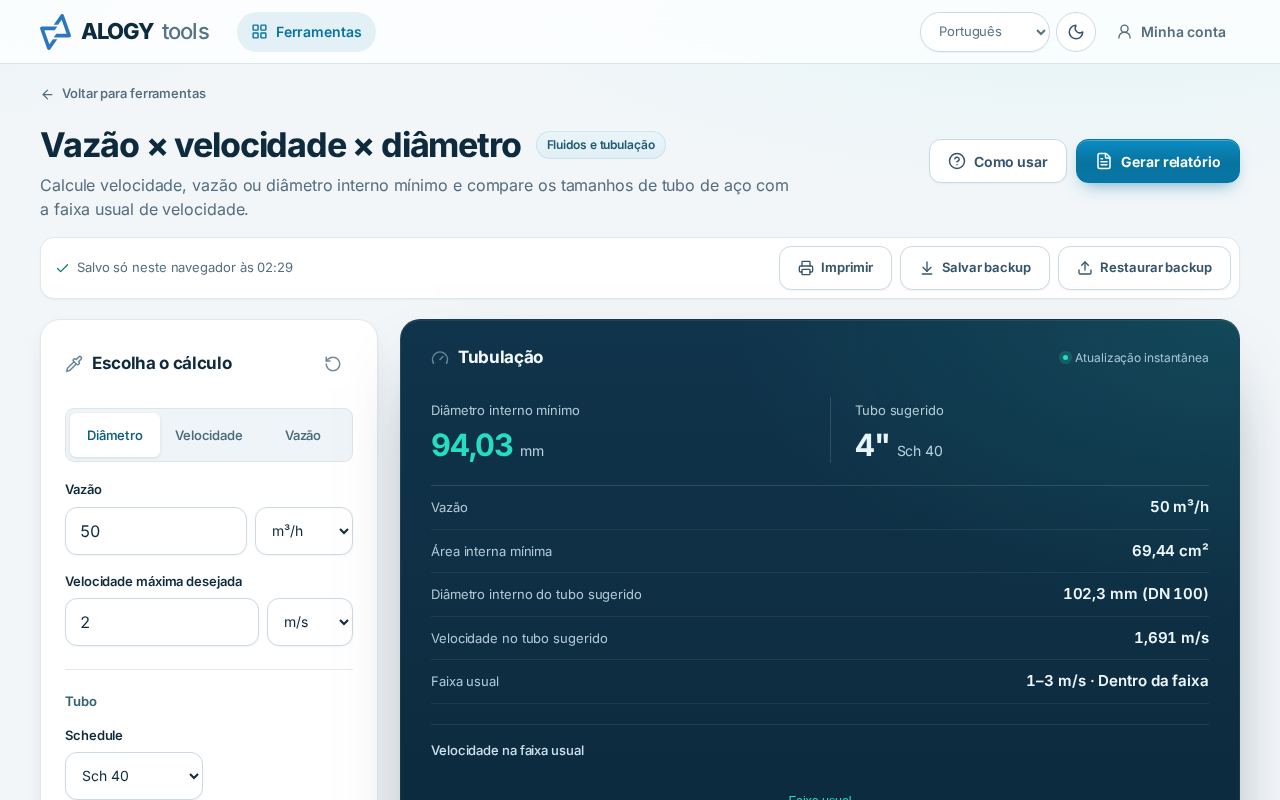Click the Atualização instantânea green dot
This screenshot has height=800, width=1280.
1065,358
